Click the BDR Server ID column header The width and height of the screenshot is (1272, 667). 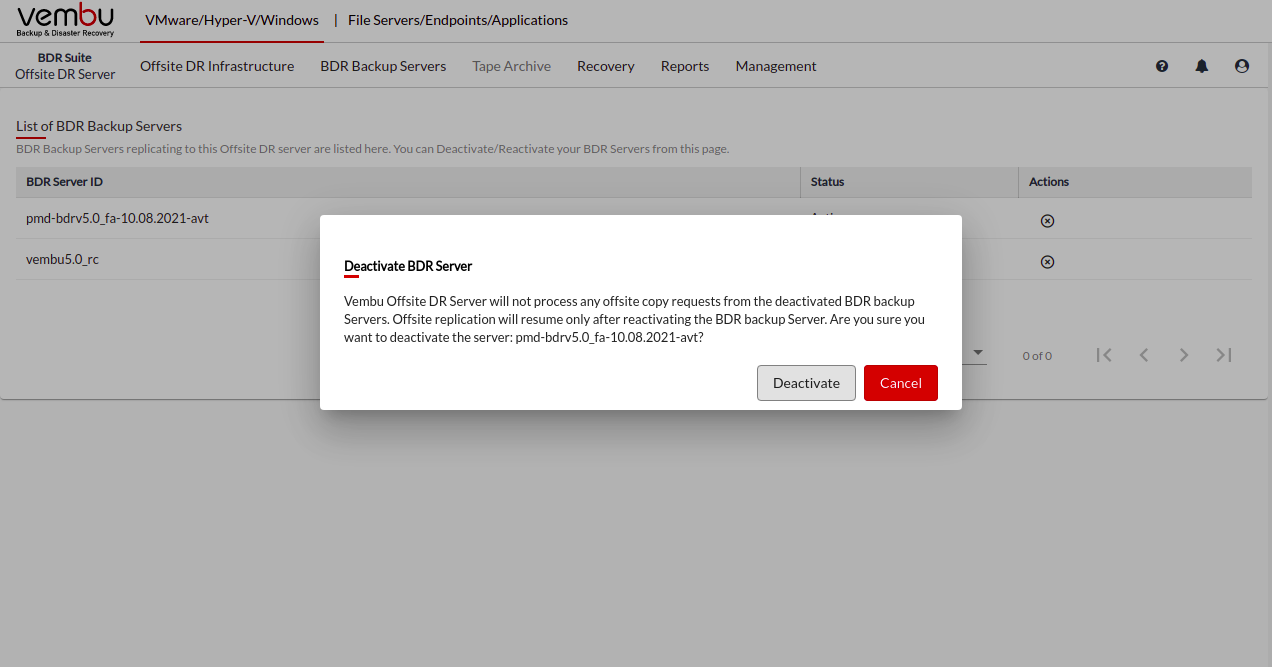64,182
